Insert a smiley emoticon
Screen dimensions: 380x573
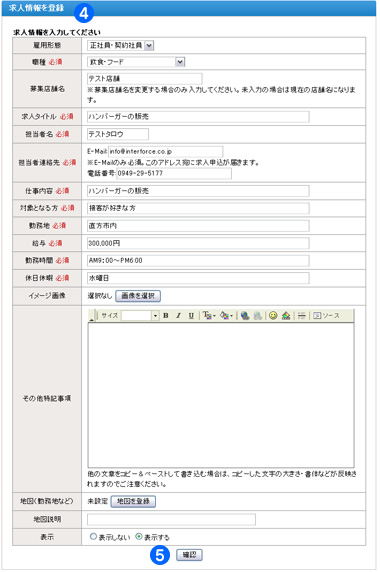(x=273, y=316)
